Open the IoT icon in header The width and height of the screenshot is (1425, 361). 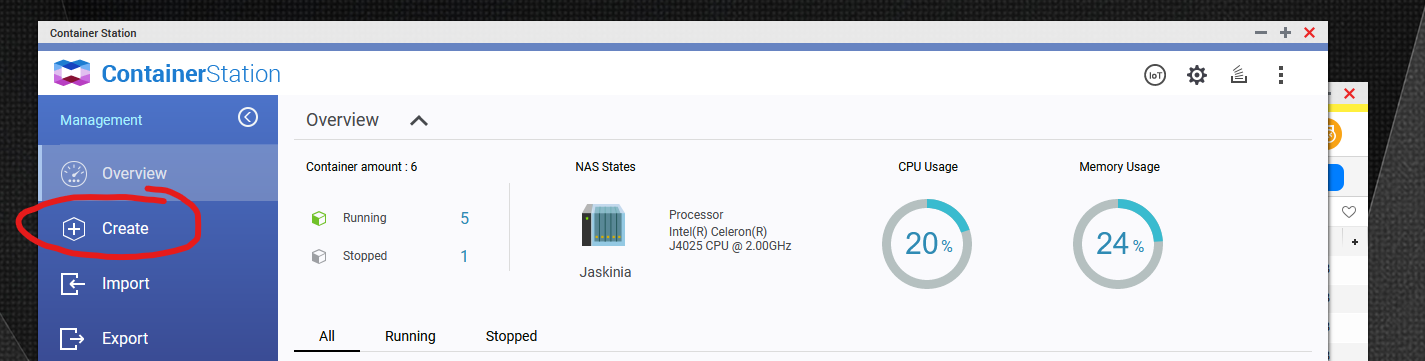tap(1155, 75)
